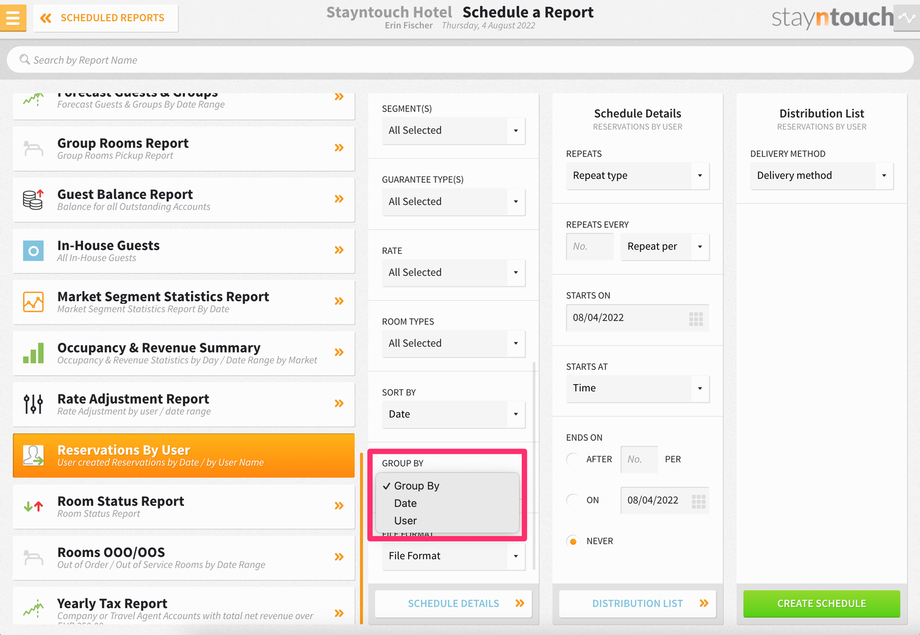
Task: Select the Room Status Report row
Action: (x=184, y=506)
